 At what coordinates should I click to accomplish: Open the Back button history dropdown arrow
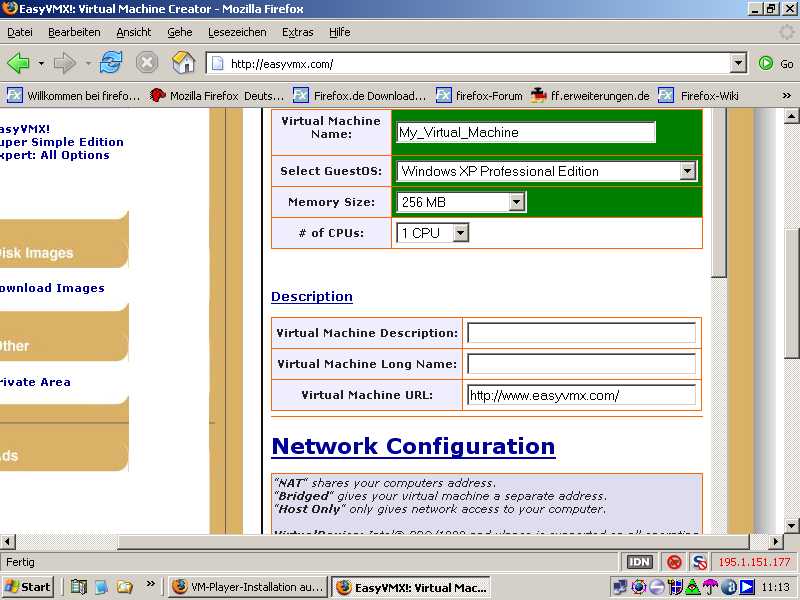click(x=41, y=63)
